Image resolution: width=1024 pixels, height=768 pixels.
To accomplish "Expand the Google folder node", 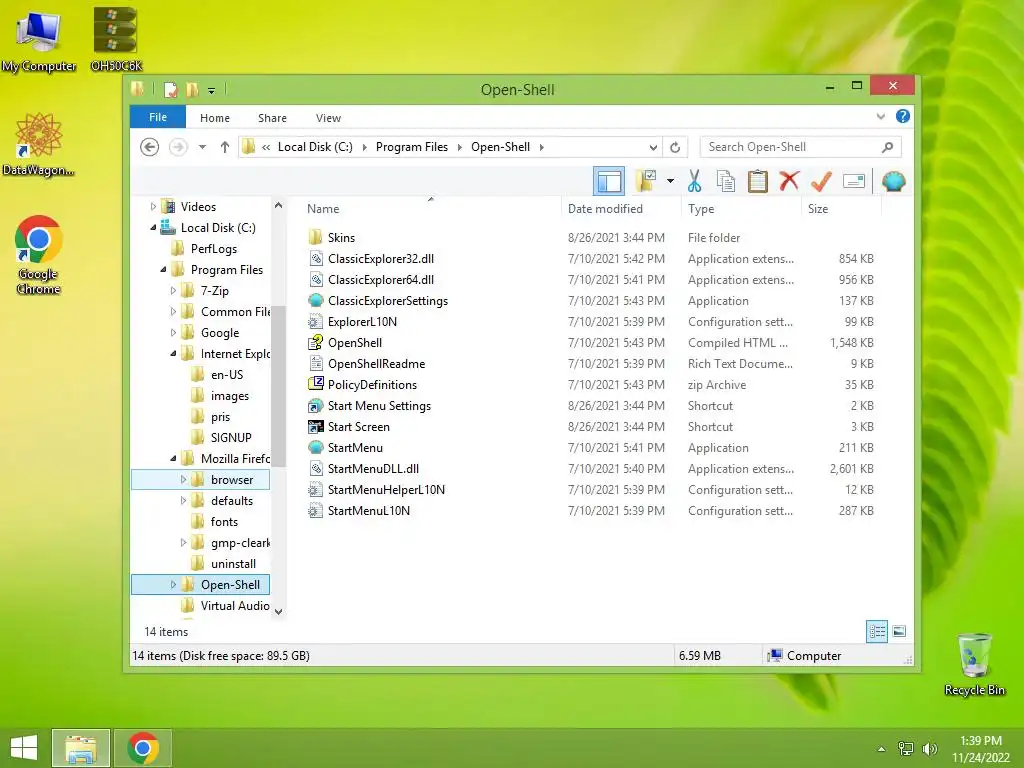I will pos(173,332).
